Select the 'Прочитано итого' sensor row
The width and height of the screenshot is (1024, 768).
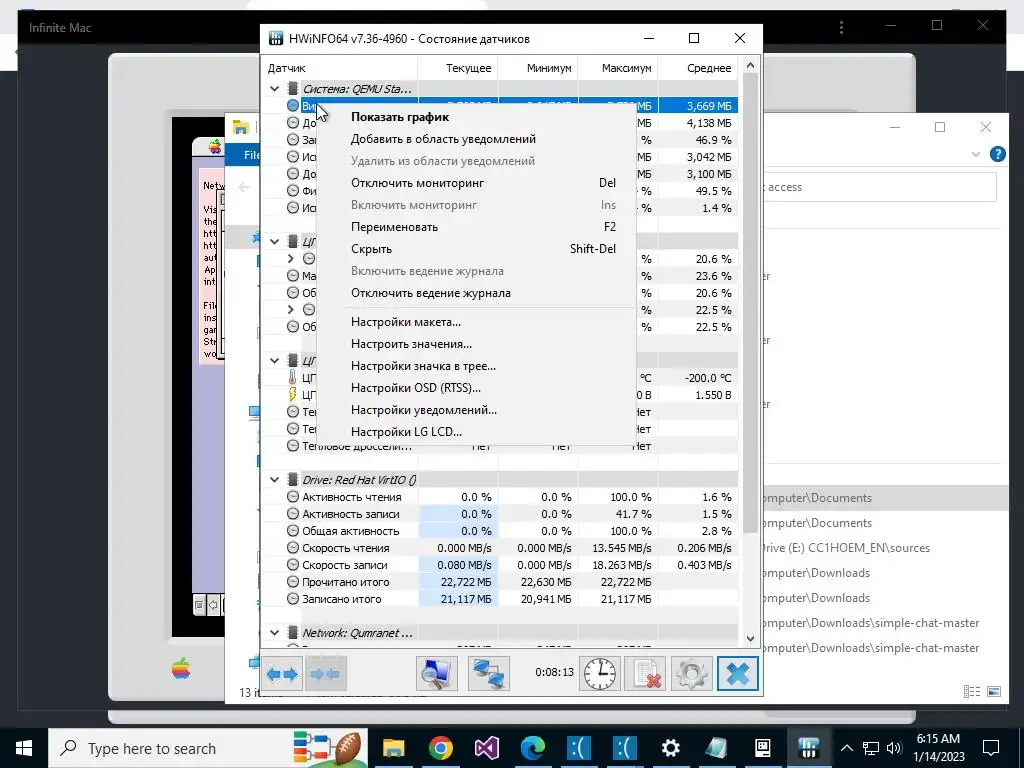(500, 582)
